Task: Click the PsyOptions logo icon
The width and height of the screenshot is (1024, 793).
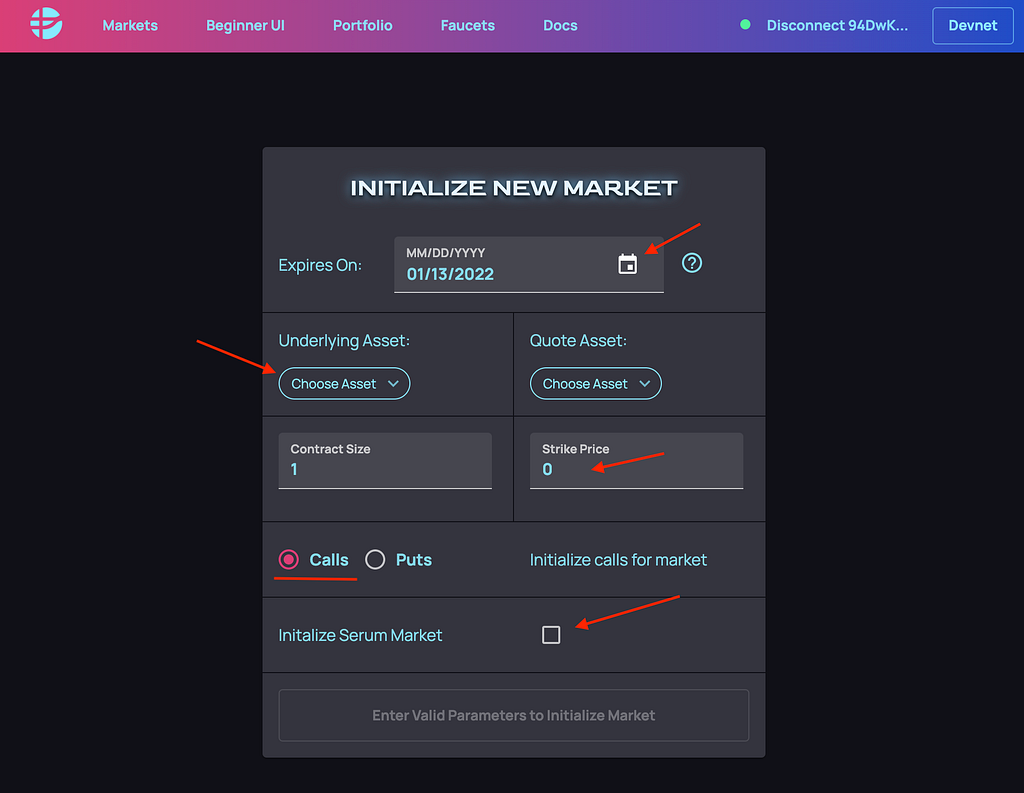Action: [46, 24]
